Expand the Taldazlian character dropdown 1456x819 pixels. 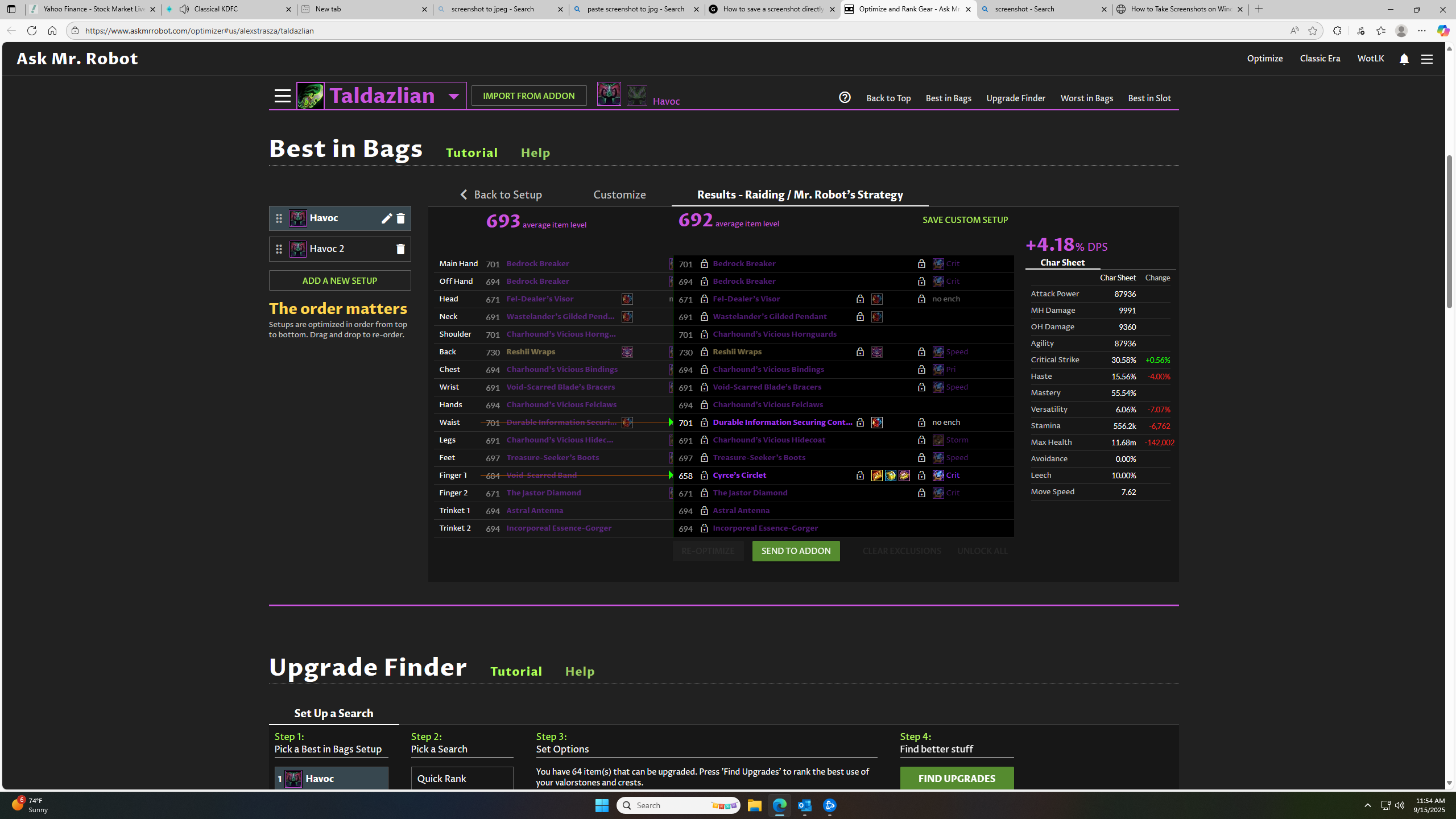453,96
